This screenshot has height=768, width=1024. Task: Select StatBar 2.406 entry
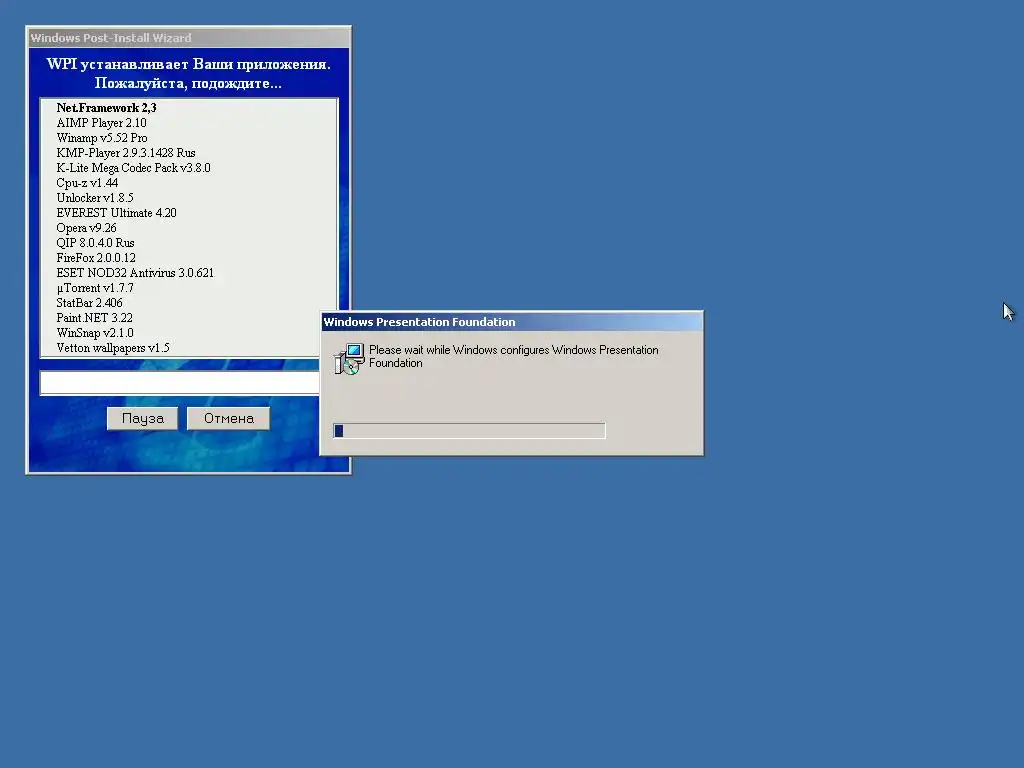(x=89, y=303)
